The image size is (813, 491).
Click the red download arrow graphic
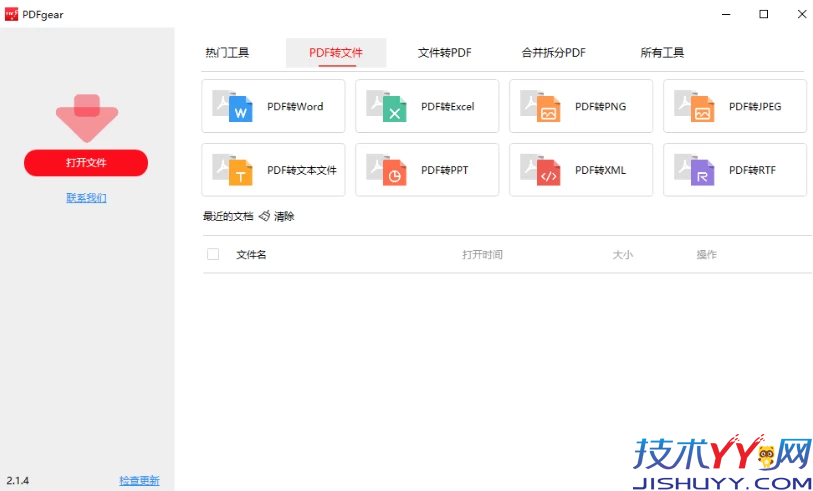tap(87, 118)
